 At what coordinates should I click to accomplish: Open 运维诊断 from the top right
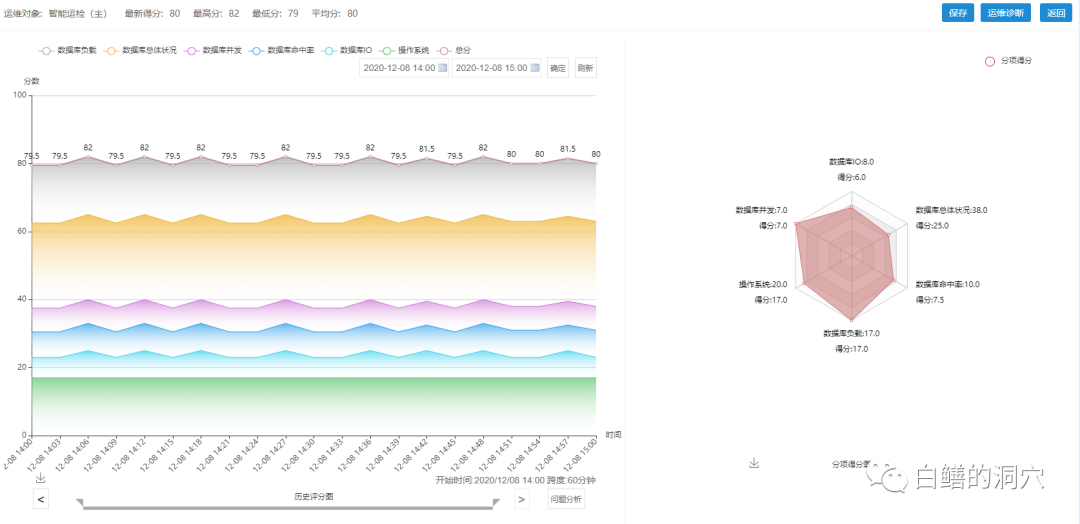(1007, 13)
